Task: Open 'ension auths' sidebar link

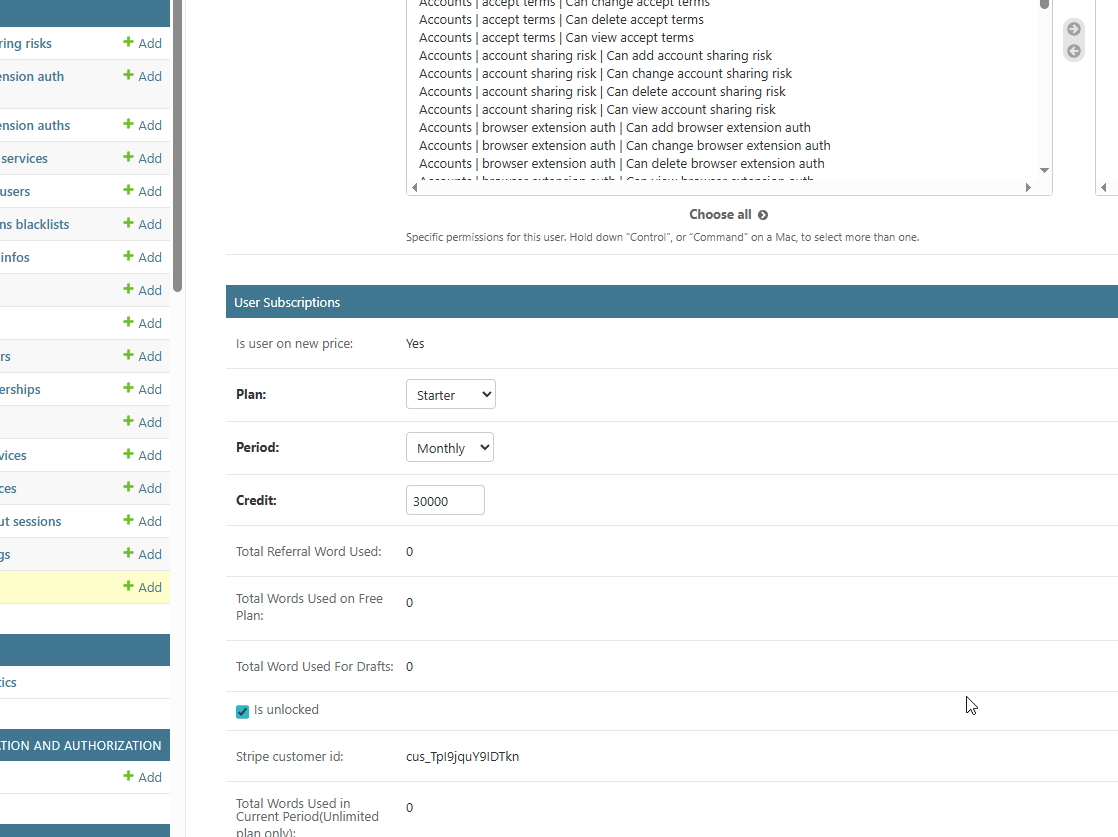Action: (x=35, y=125)
